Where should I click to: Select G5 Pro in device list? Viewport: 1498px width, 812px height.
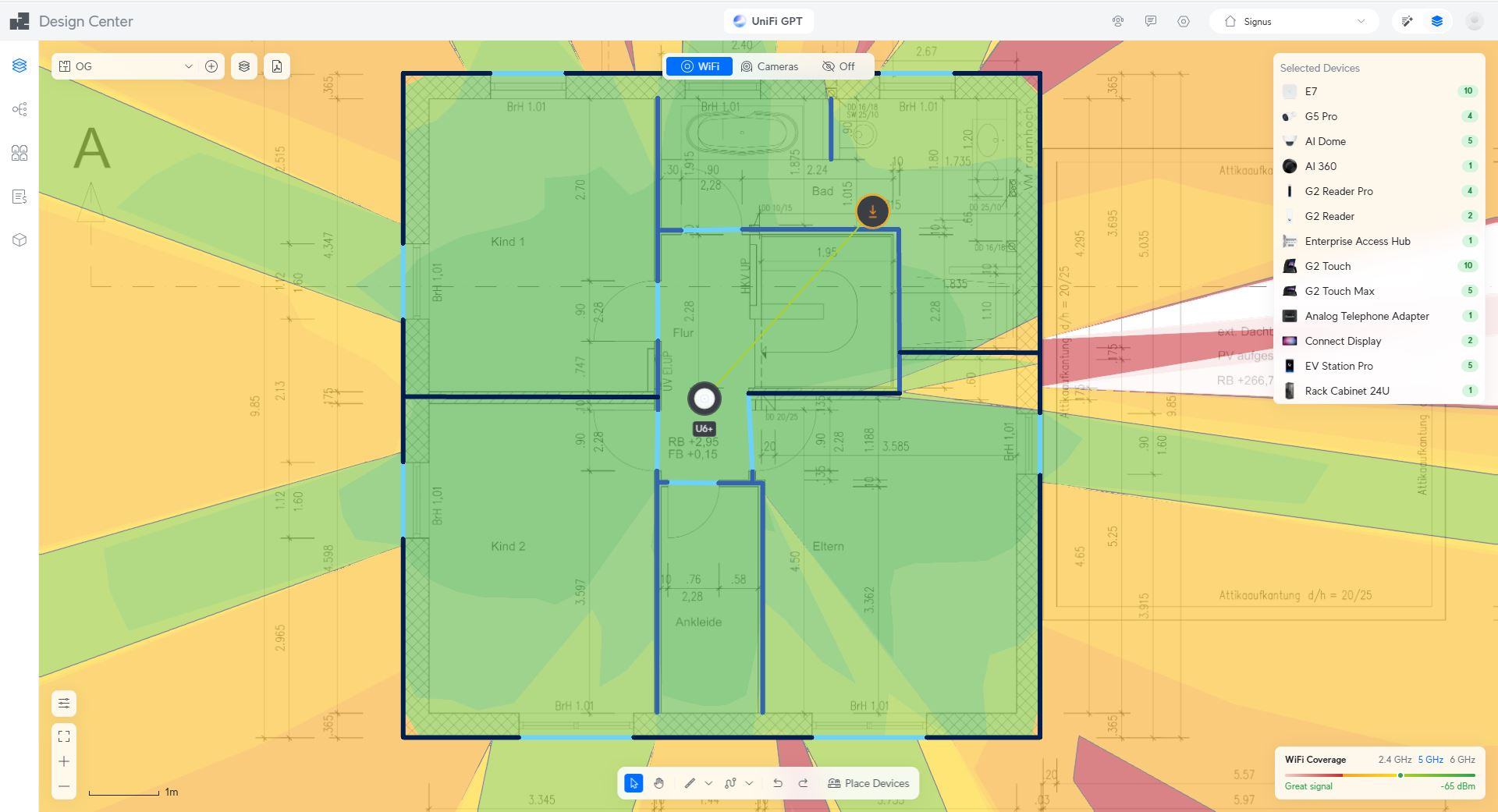(x=1379, y=116)
